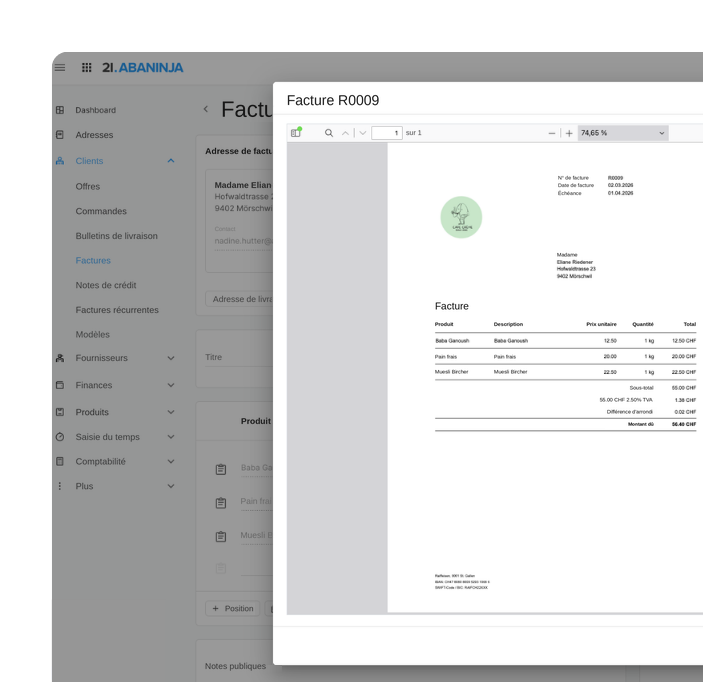Zoom in with the plus icon

[569, 133]
